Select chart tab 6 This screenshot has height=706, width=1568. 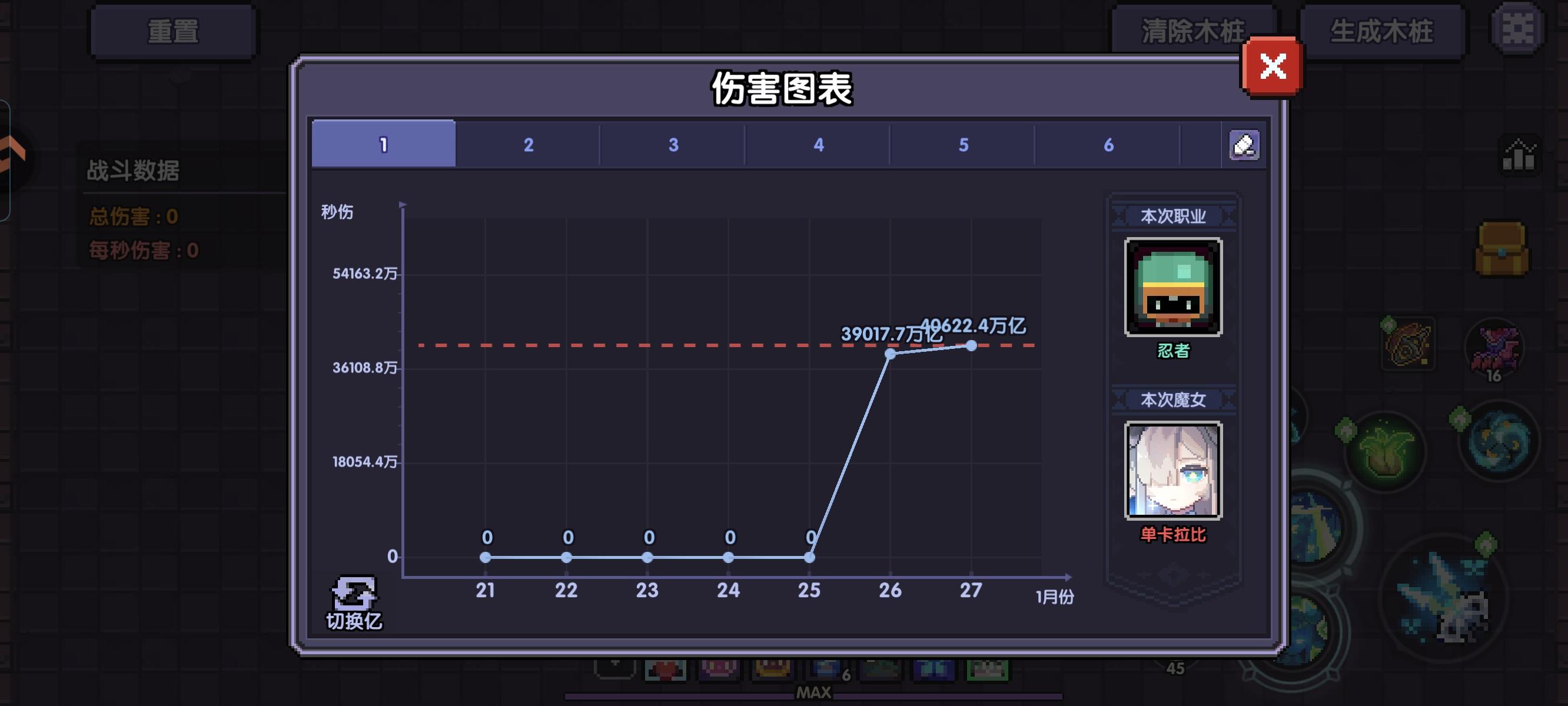coord(1108,145)
